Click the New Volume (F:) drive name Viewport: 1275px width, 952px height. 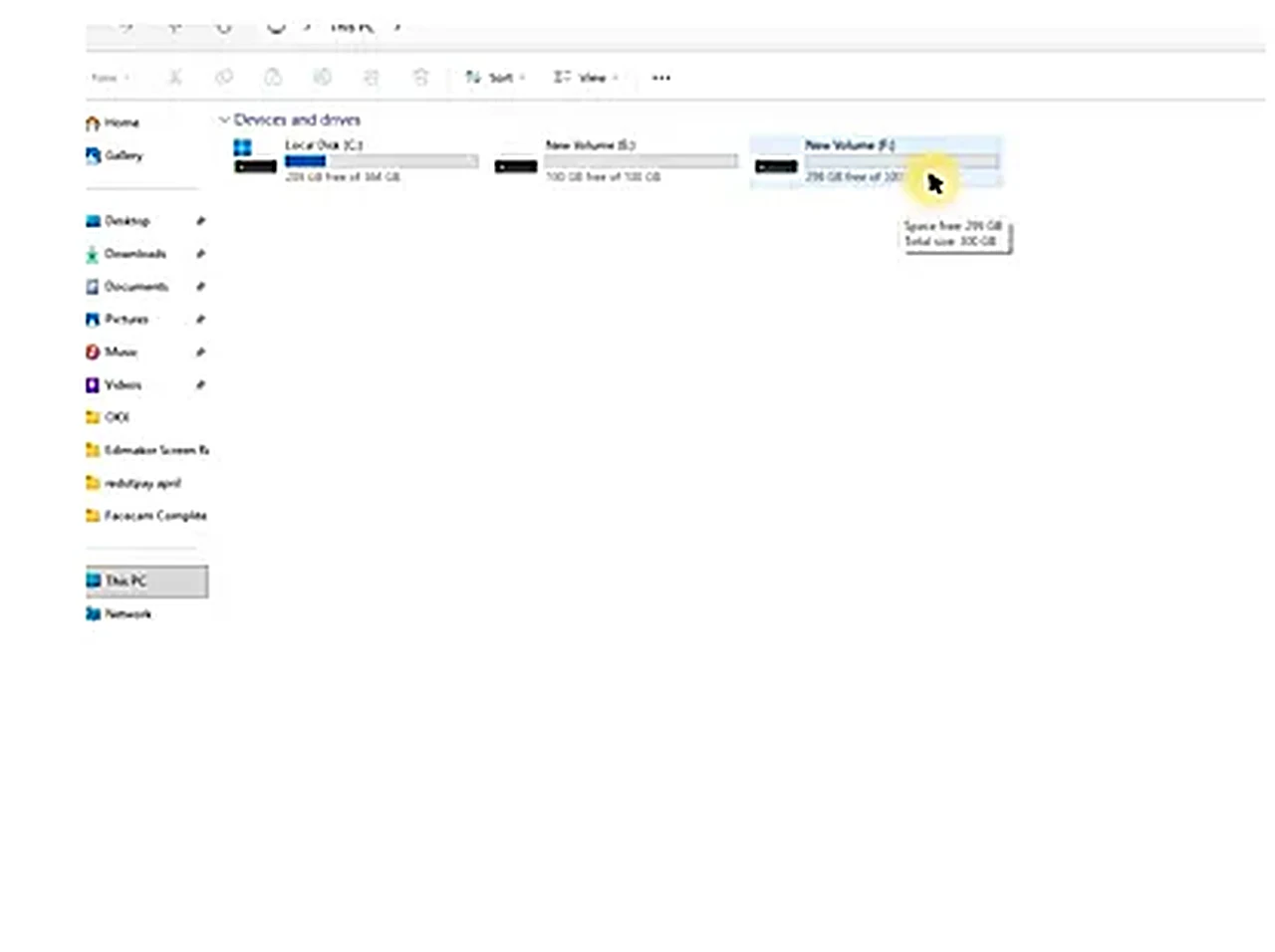click(x=850, y=145)
